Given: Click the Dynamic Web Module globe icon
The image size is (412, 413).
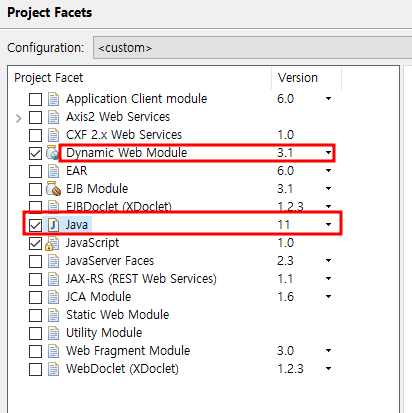Looking at the screenshot, I should pos(53,153).
